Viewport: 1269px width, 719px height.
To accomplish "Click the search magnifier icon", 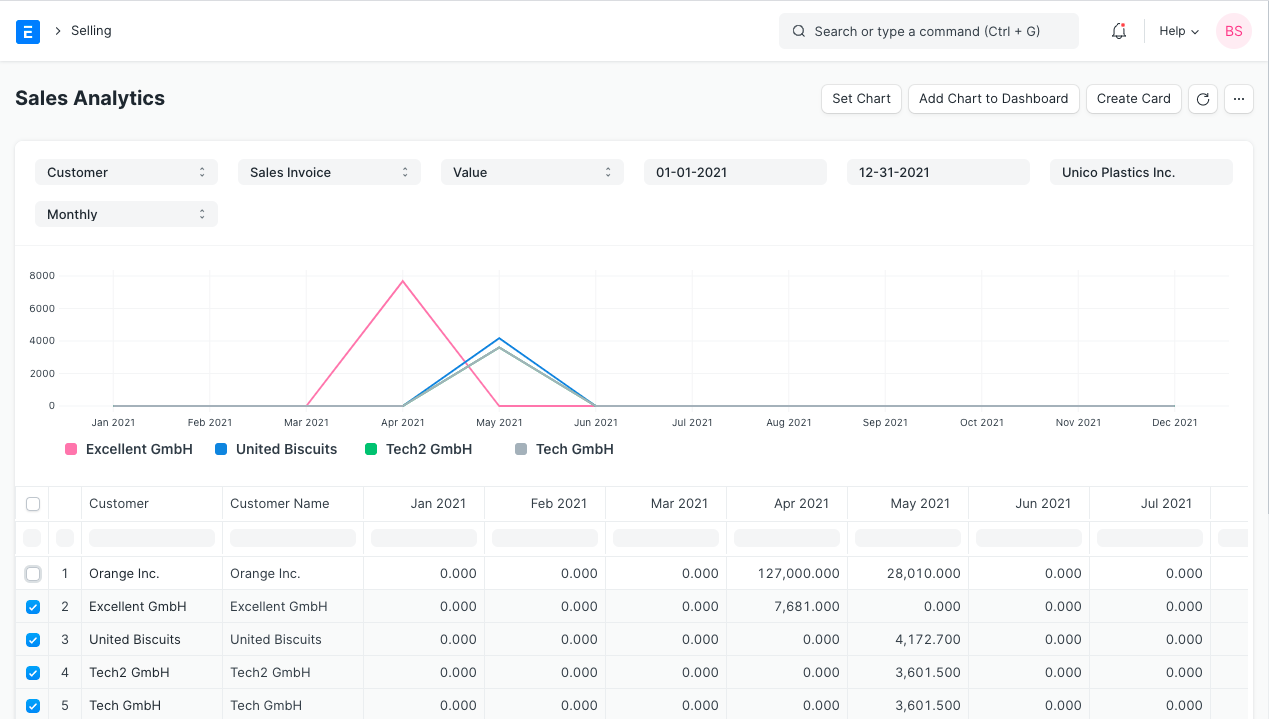I will coord(798,31).
